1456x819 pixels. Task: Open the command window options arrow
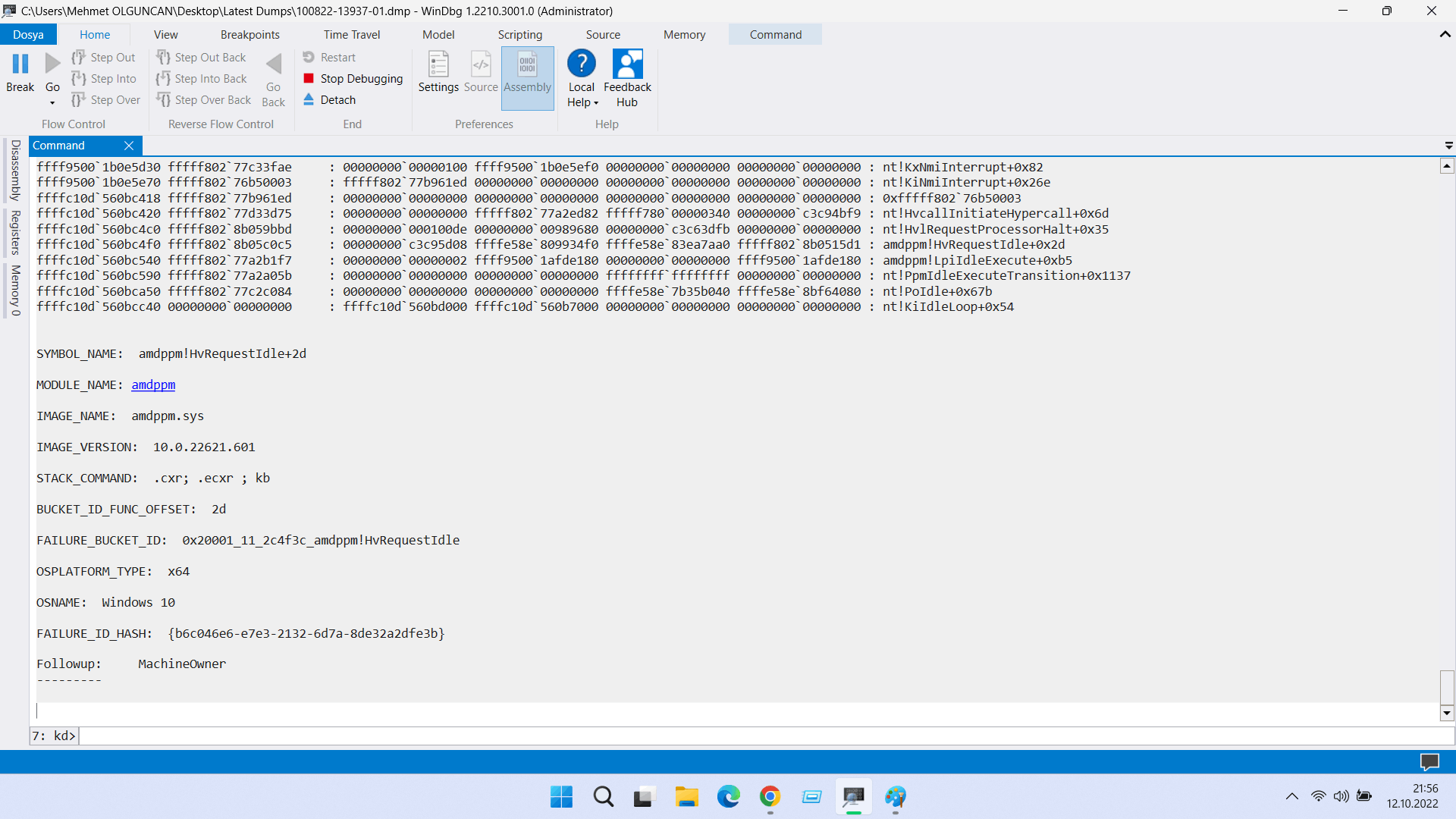[x=1448, y=146]
